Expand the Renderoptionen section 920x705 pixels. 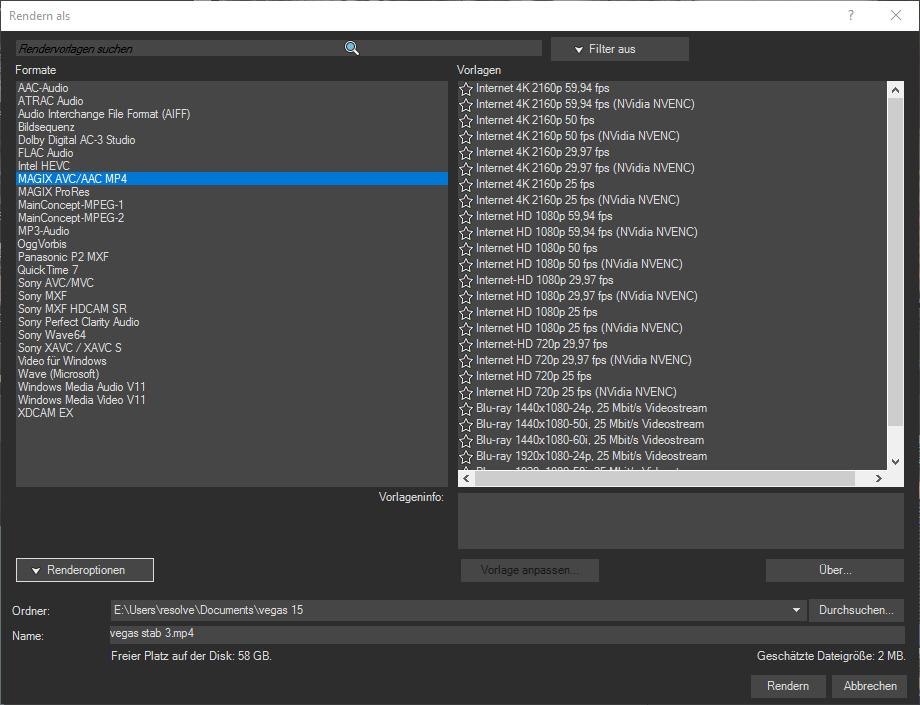point(85,570)
